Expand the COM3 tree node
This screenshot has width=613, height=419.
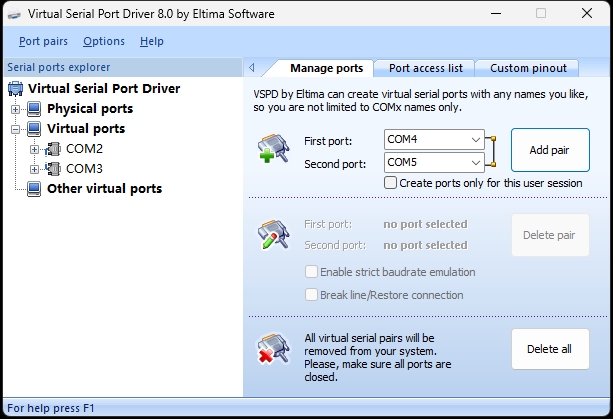click(x=34, y=169)
